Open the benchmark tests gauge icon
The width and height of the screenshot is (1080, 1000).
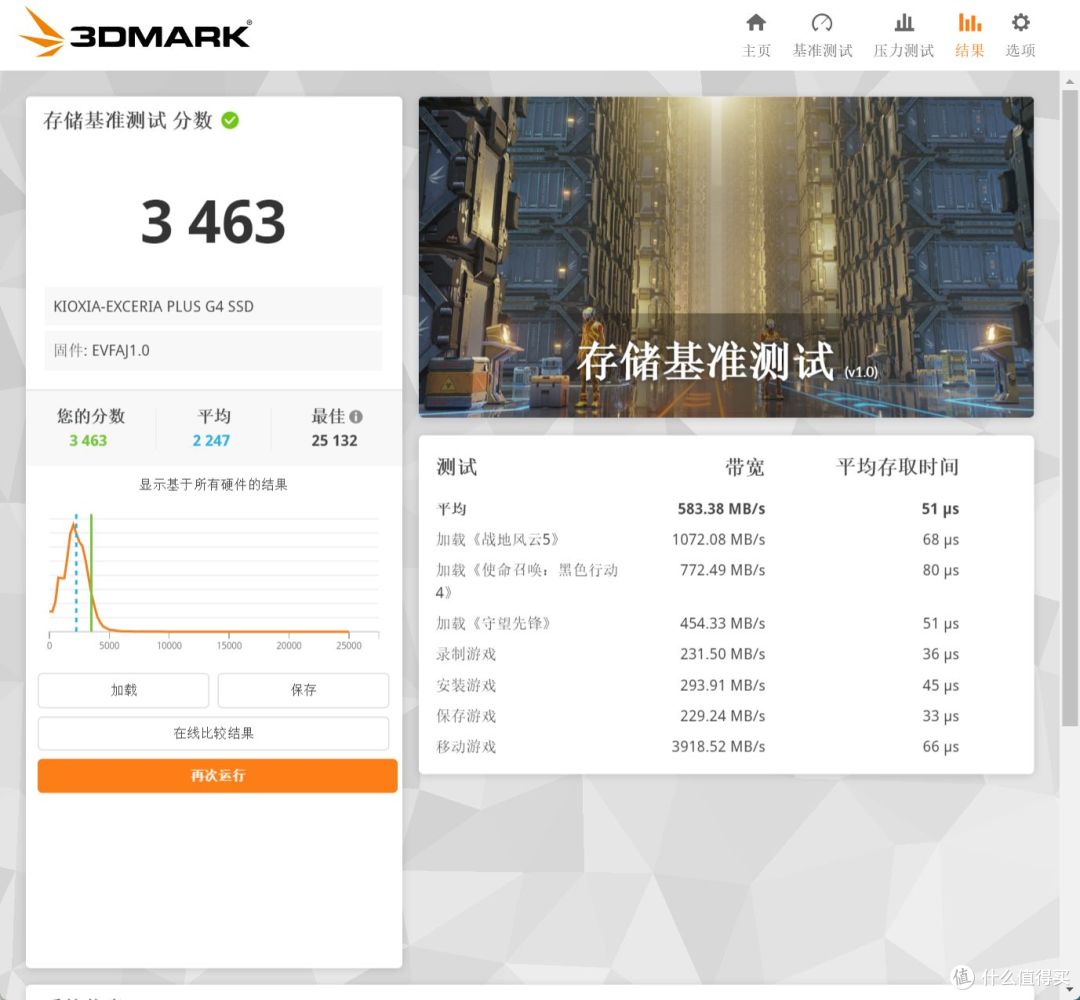822,23
